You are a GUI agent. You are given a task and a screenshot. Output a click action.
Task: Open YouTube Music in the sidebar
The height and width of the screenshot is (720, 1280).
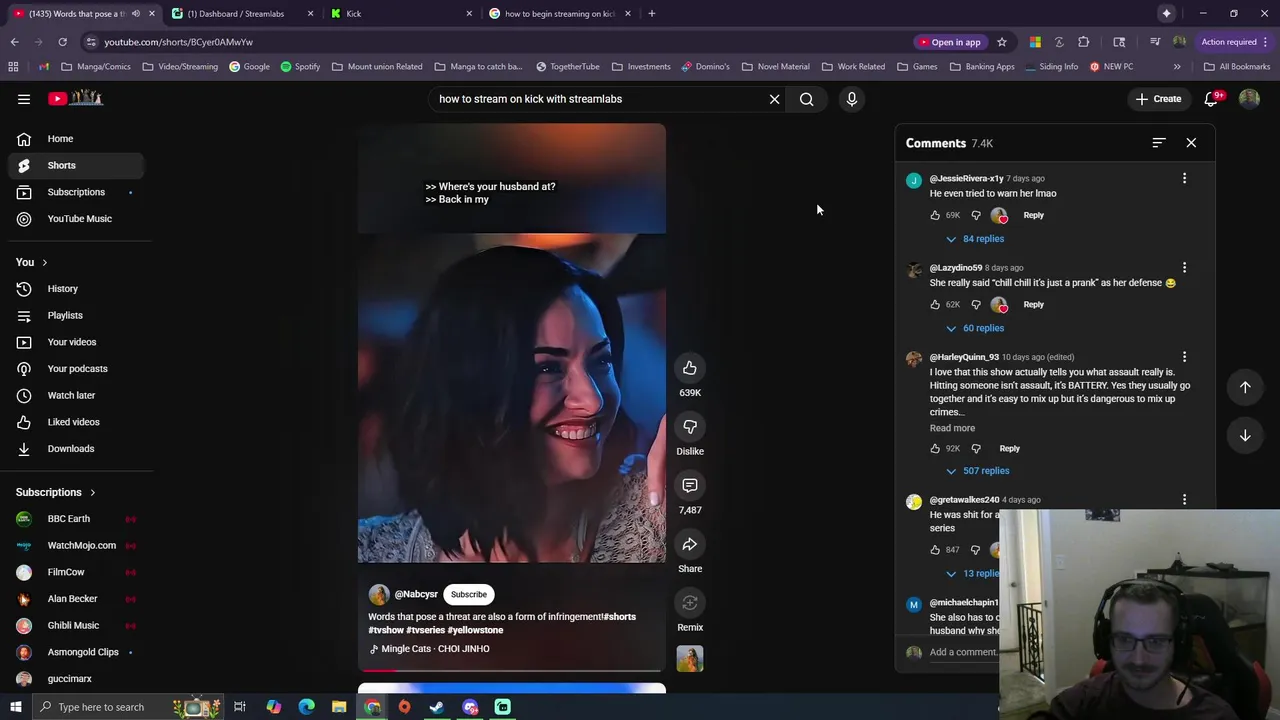pyautogui.click(x=76, y=219)
